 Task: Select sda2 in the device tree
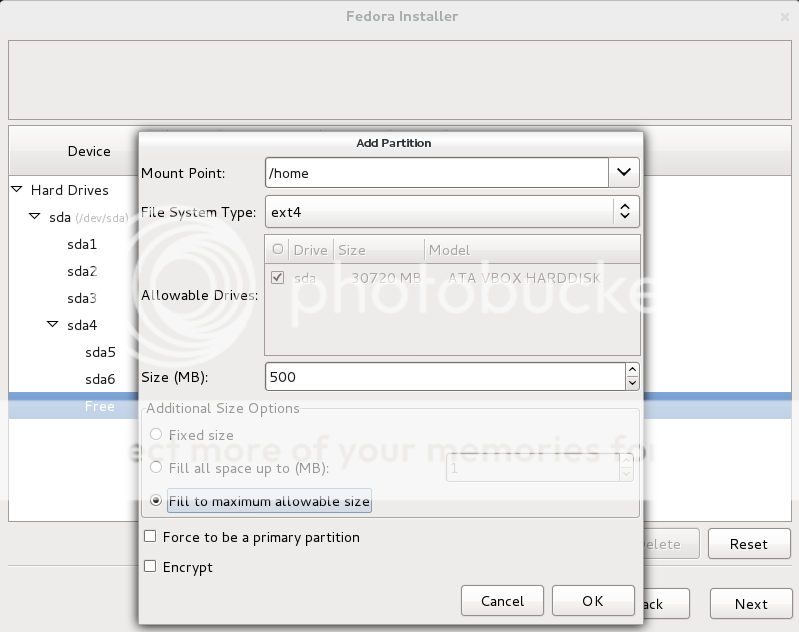point(82,271)
